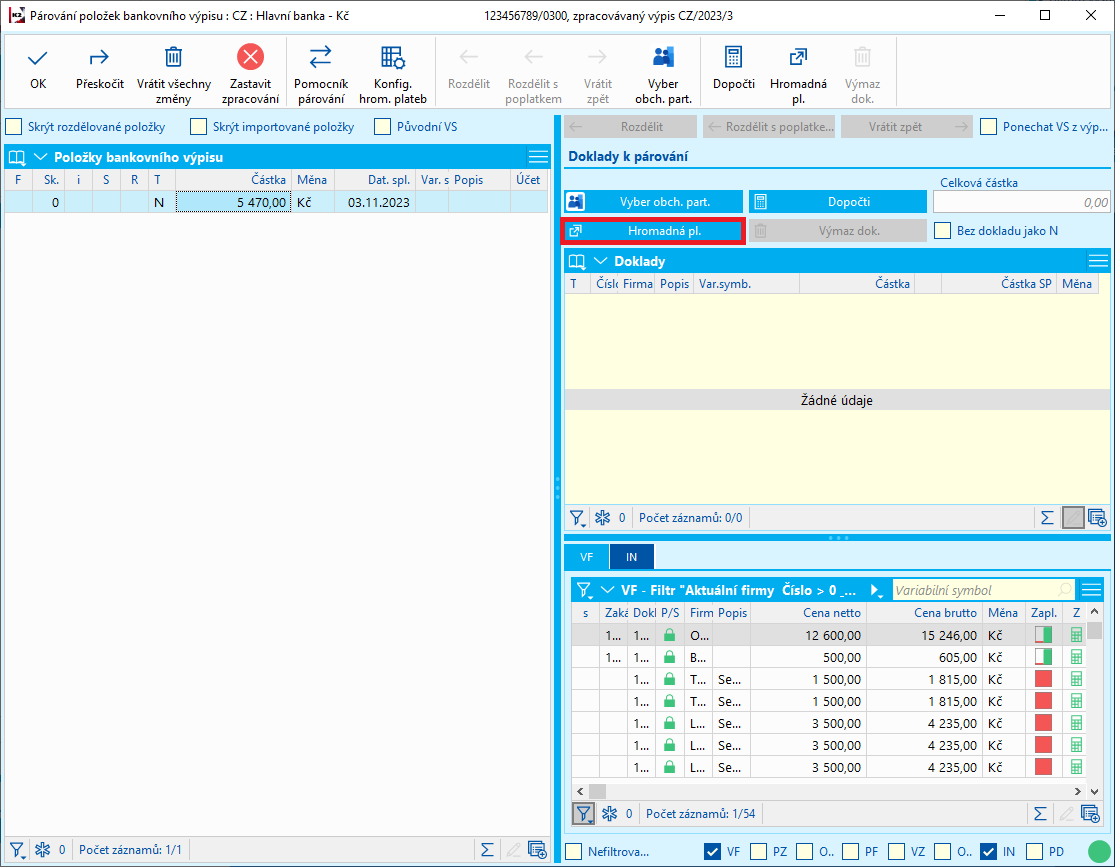Image resolution: width=1115 pixels, height=867 pixels.
Task: Toggle Původní VS checkbox
Action: pyautogui.click(x=383, y=127)
